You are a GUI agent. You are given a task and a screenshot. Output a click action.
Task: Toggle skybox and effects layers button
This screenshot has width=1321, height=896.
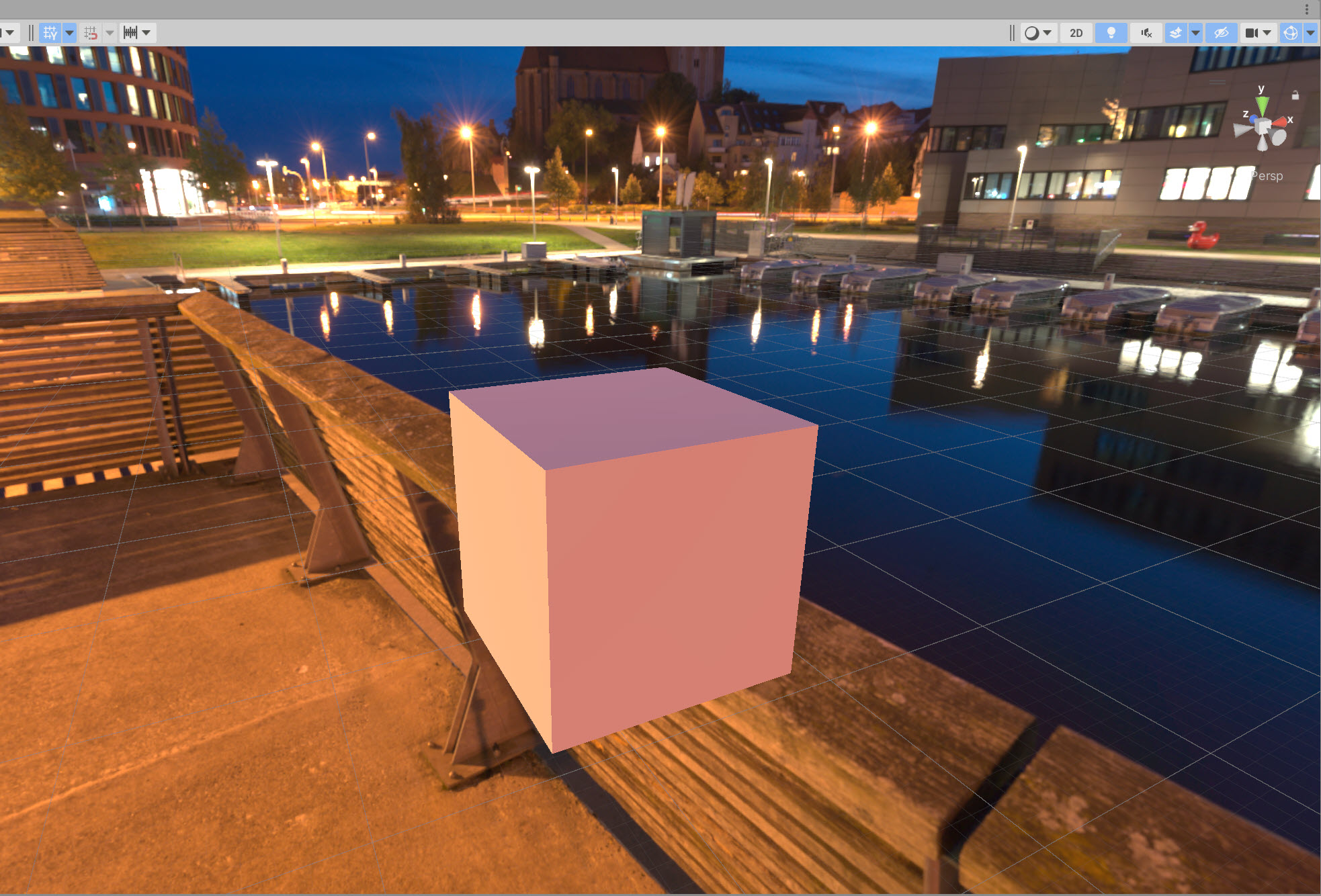click(x=1175, y=33)
